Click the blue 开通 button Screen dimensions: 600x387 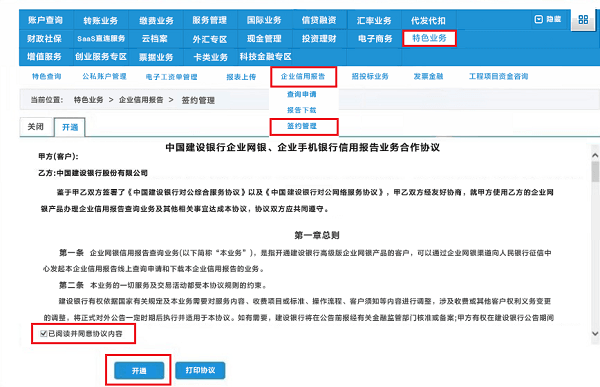[139, 370]
